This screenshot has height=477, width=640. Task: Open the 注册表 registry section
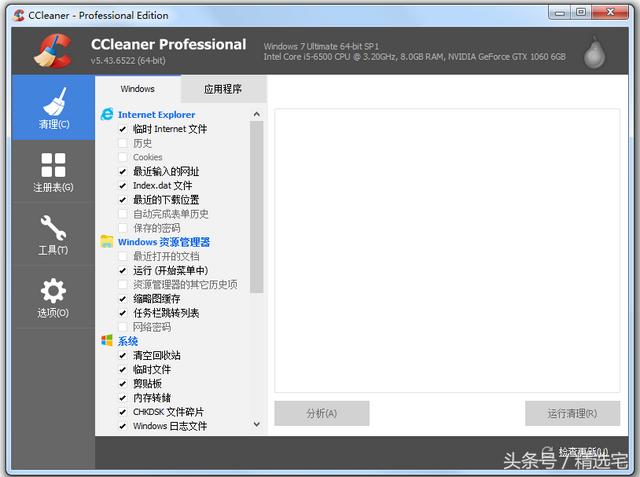tap(53, 171)
